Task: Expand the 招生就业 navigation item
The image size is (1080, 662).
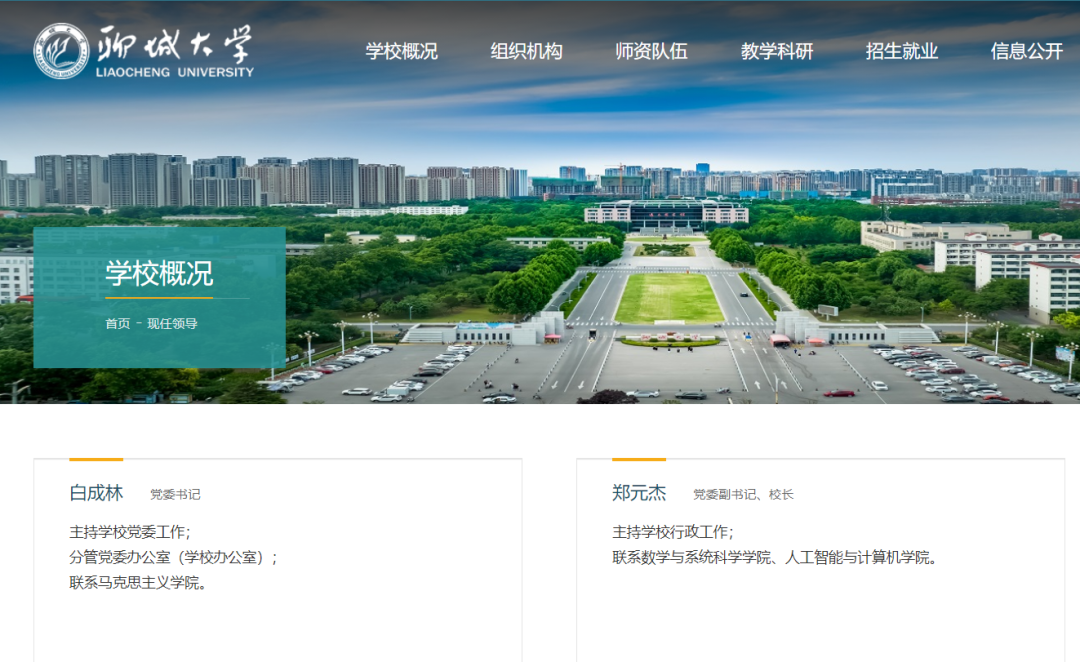Action: tap(901, 52)
